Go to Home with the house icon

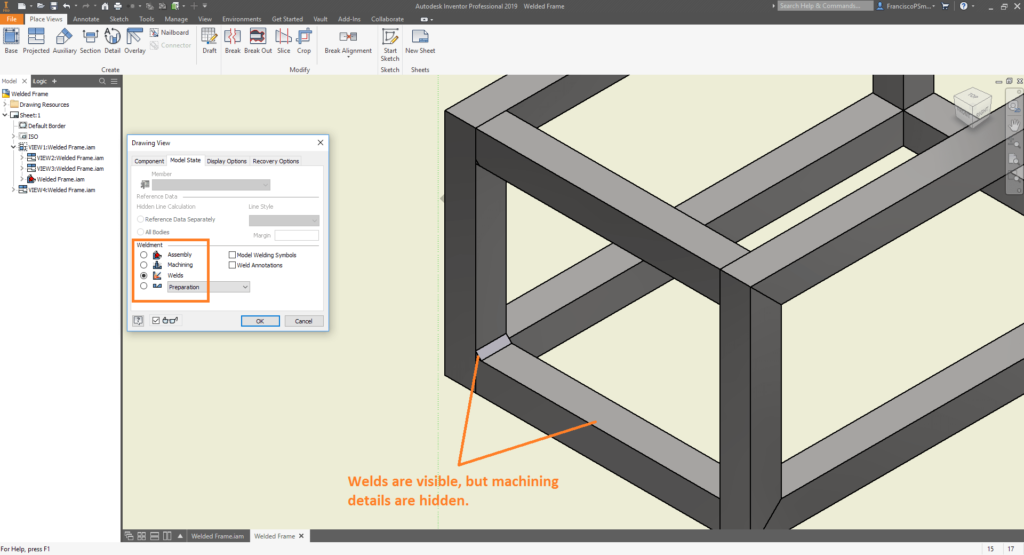coord(104,6)
